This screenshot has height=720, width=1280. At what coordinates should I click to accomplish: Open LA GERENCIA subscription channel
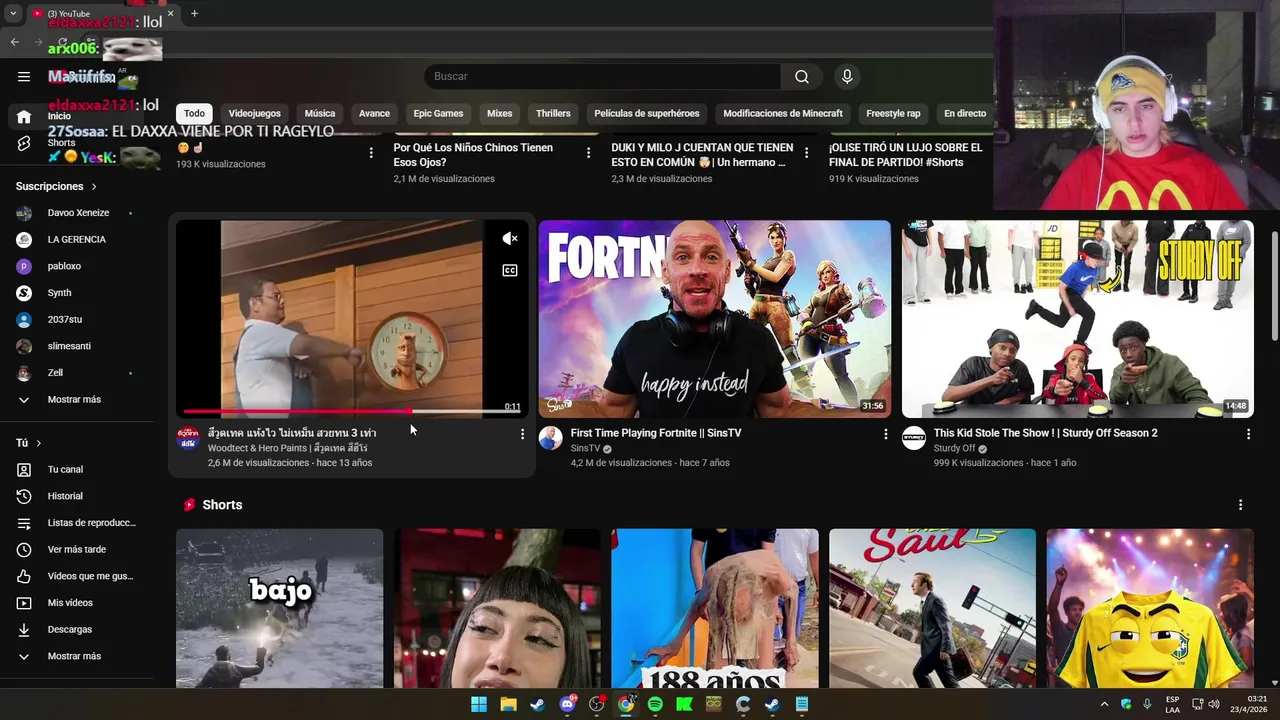click(75, 240)
